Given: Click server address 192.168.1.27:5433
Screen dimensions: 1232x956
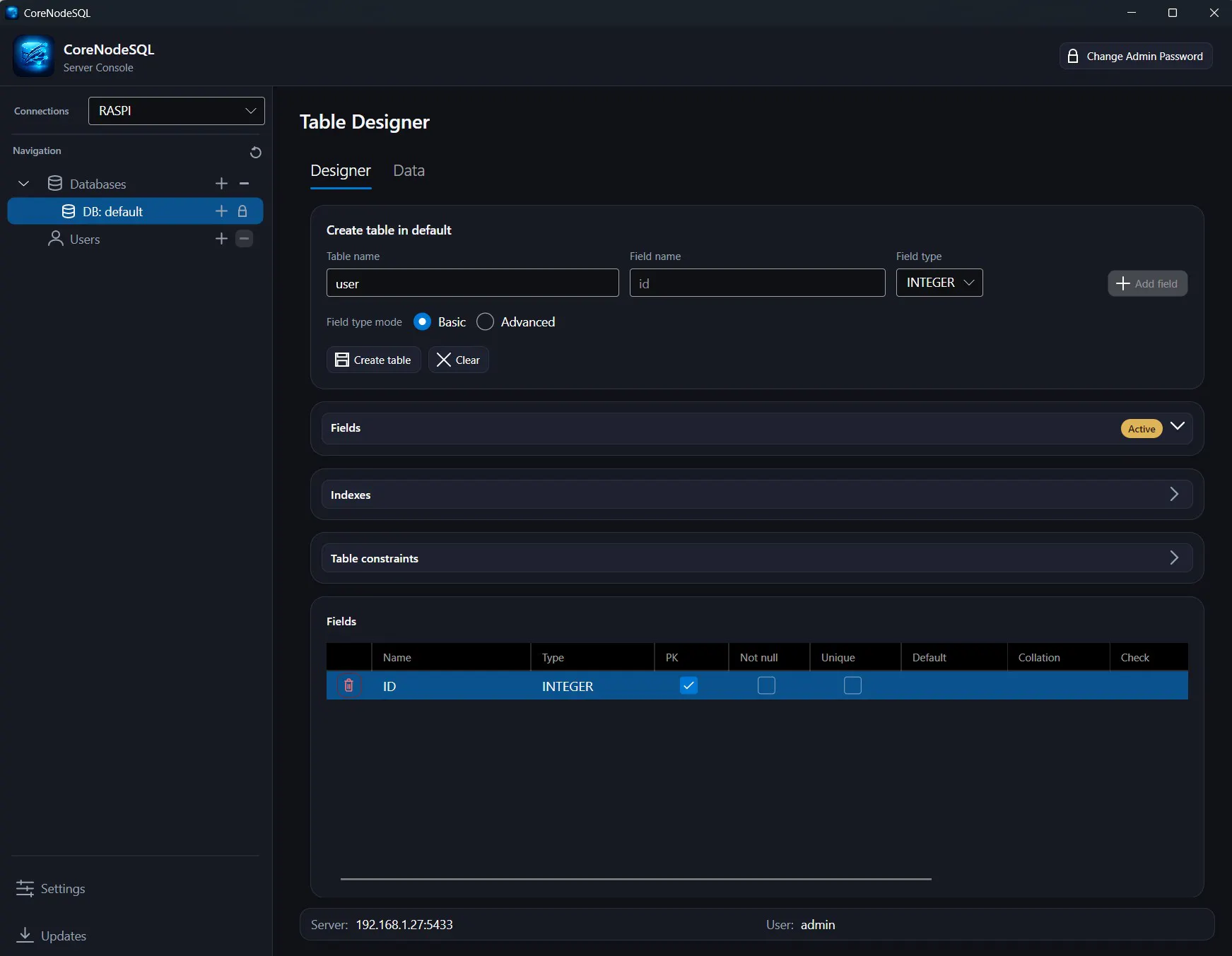Looking at the screenshot, I should click(404, 925).
